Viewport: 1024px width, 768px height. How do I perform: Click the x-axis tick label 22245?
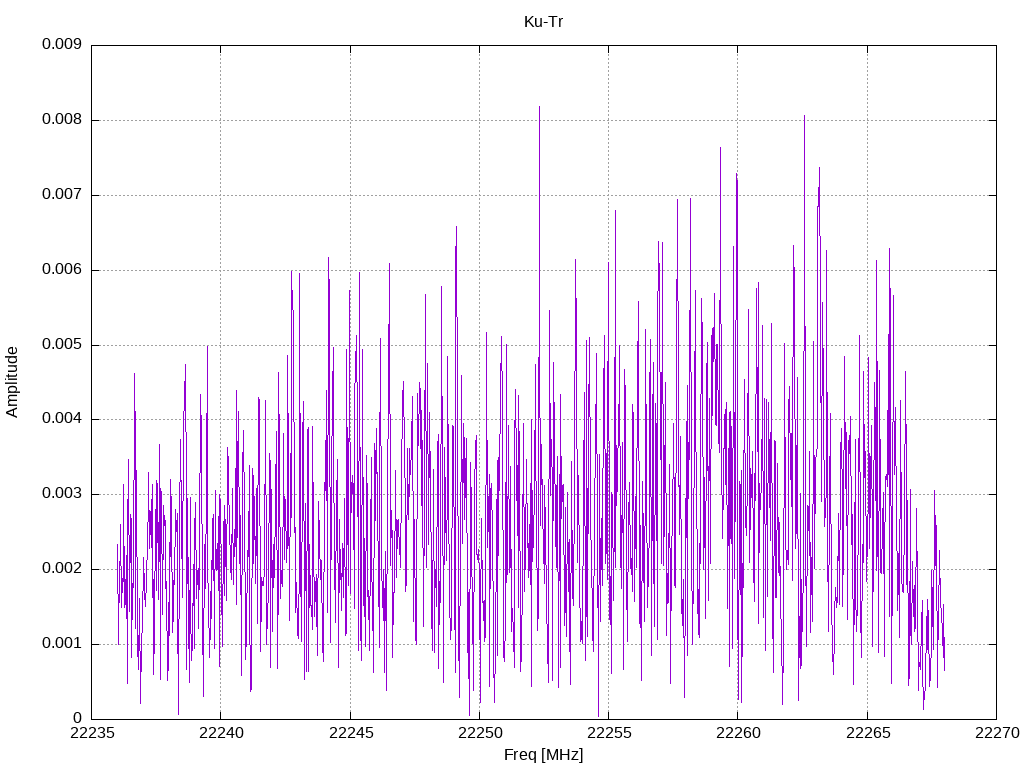tap(351, 733)
